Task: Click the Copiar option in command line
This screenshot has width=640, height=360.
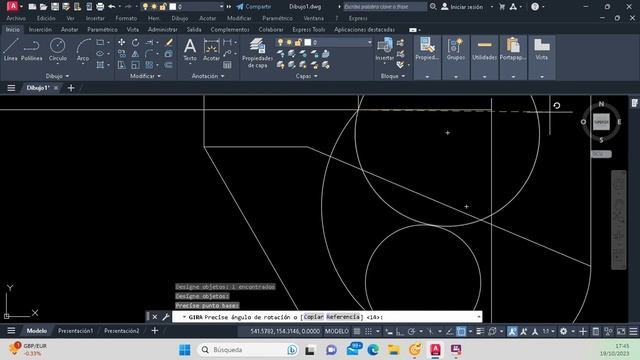Action: pyautogui.click(x=313, y=317)
